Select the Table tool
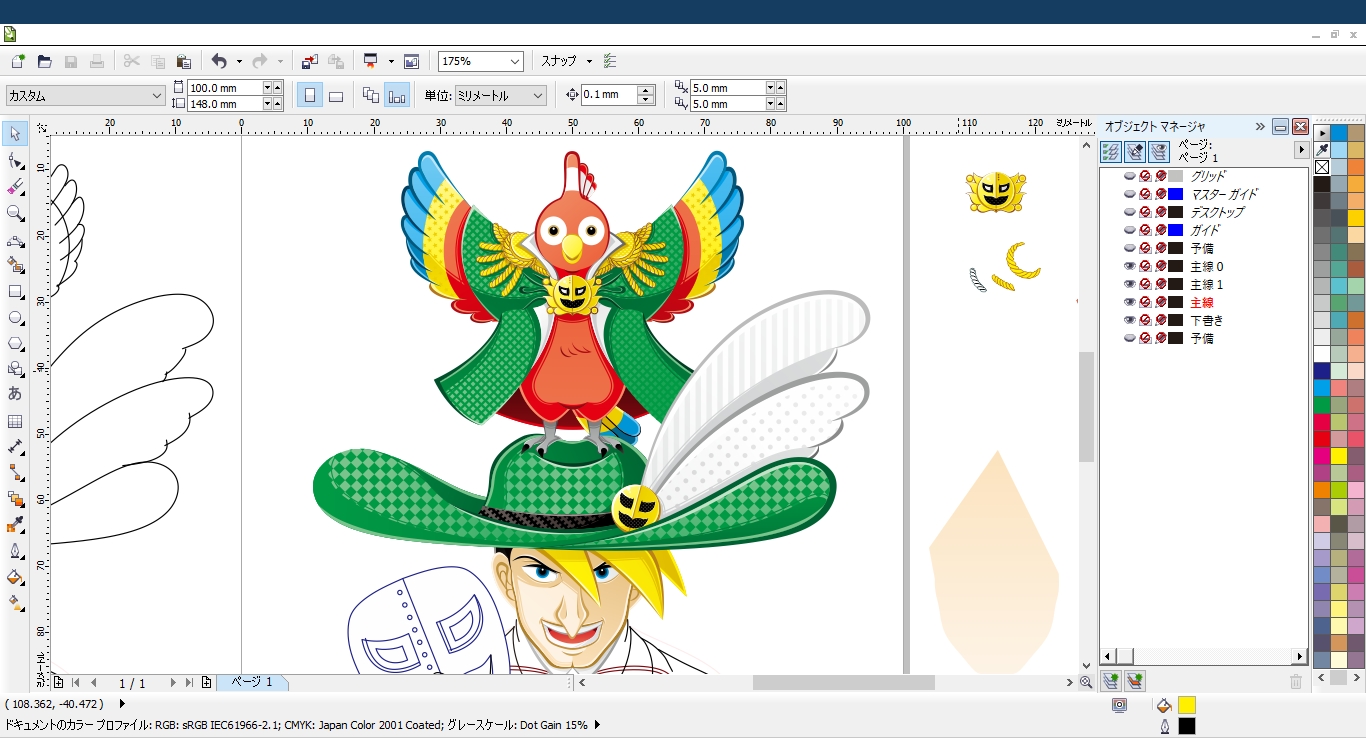 click(x=15, y=421)
